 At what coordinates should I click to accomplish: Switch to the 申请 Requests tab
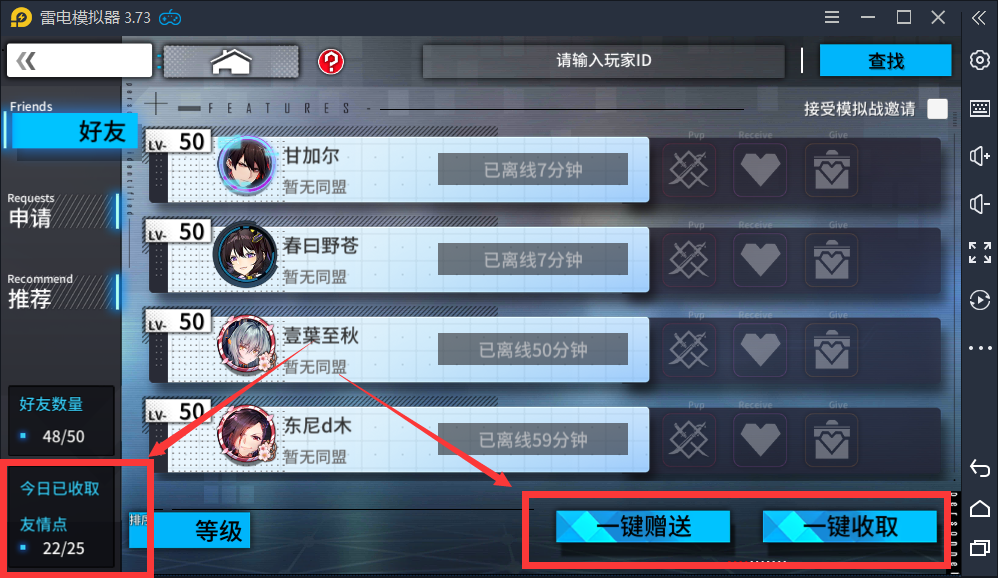pyautogui.click(x=61, y=210)
